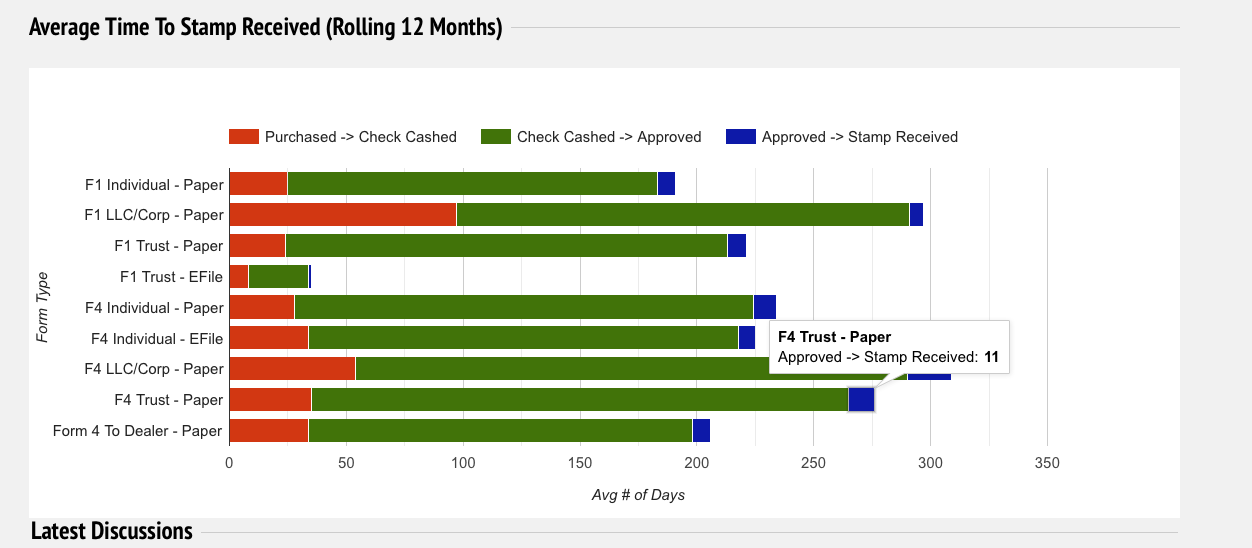Click blue bar segment for F1 Trust - Paper
Screen dimensions: 1252x548
pyautogui.click(x=736, y=246)
